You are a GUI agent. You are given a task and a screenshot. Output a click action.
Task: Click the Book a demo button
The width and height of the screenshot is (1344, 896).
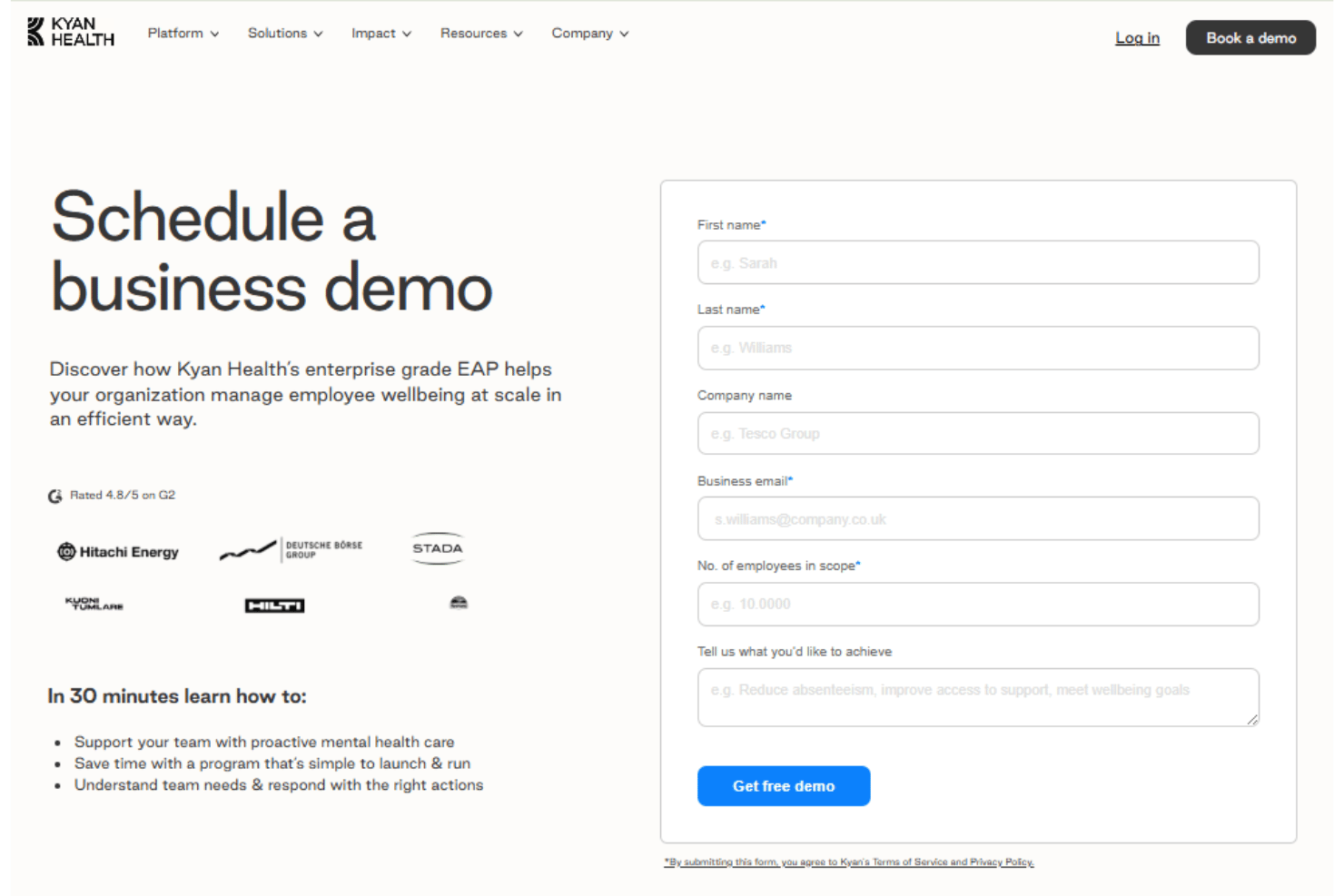(x=1250, y=37)
